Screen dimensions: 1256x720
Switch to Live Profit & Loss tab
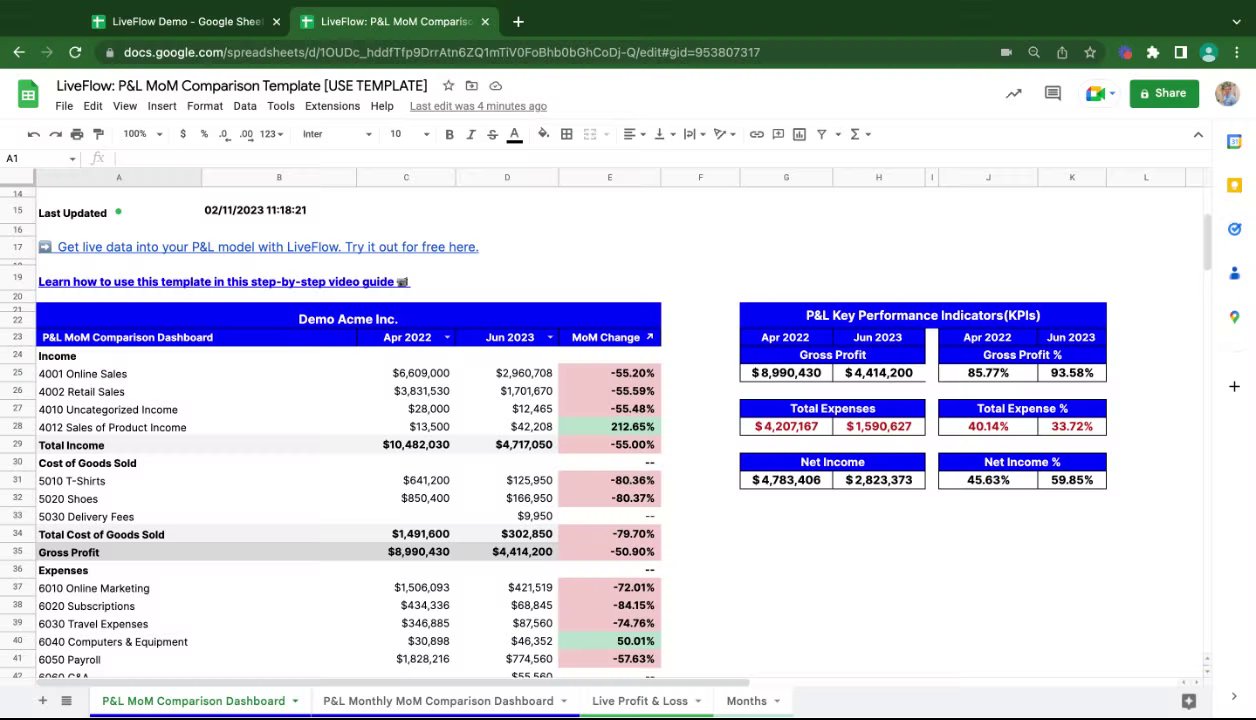pos(640,701)
